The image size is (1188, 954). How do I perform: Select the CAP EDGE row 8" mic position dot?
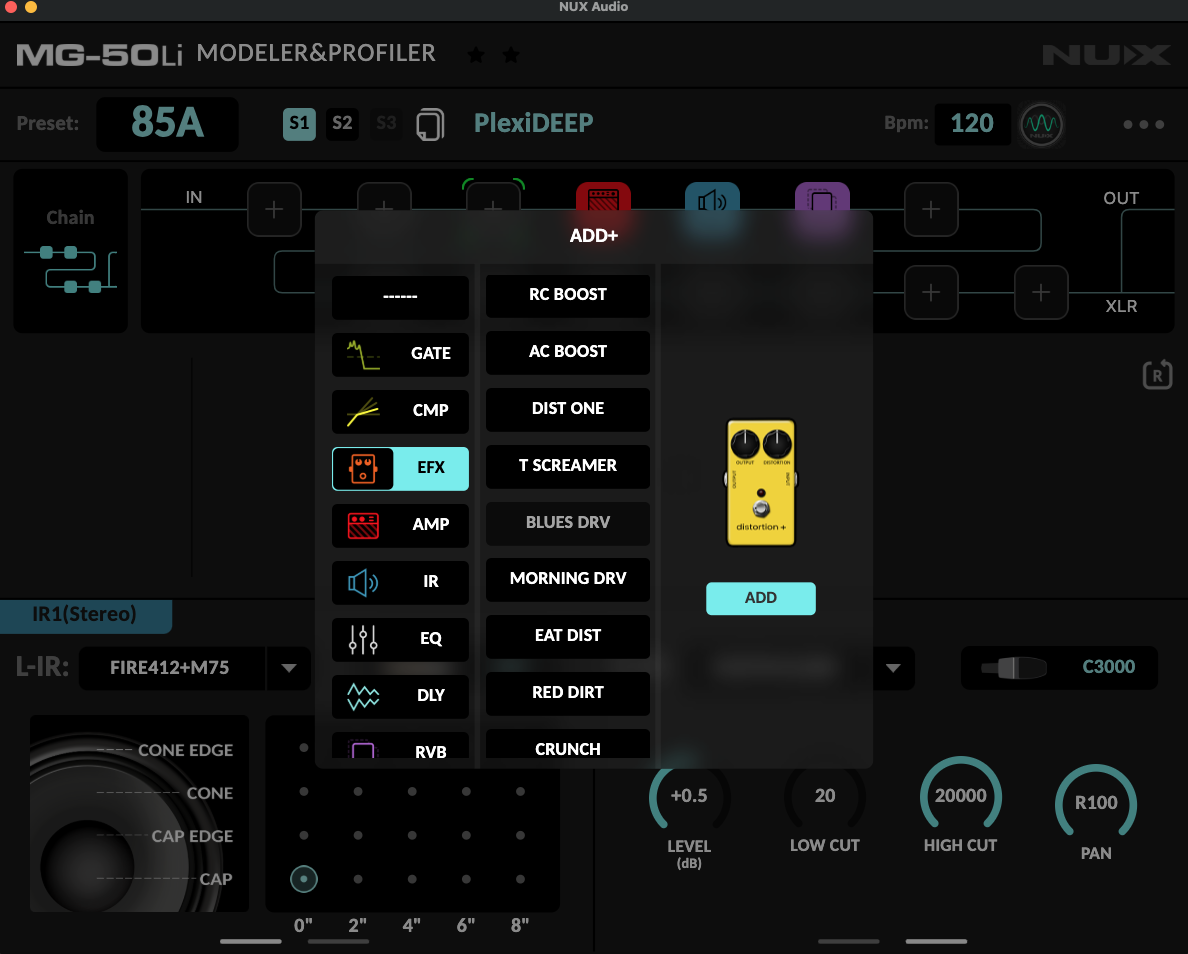tap(520, 835)
